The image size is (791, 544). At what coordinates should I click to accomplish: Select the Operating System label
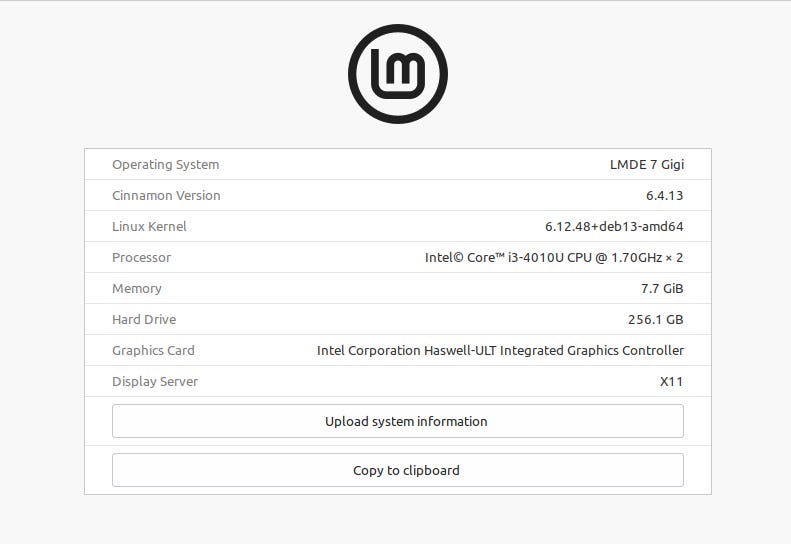coord(165,165)
